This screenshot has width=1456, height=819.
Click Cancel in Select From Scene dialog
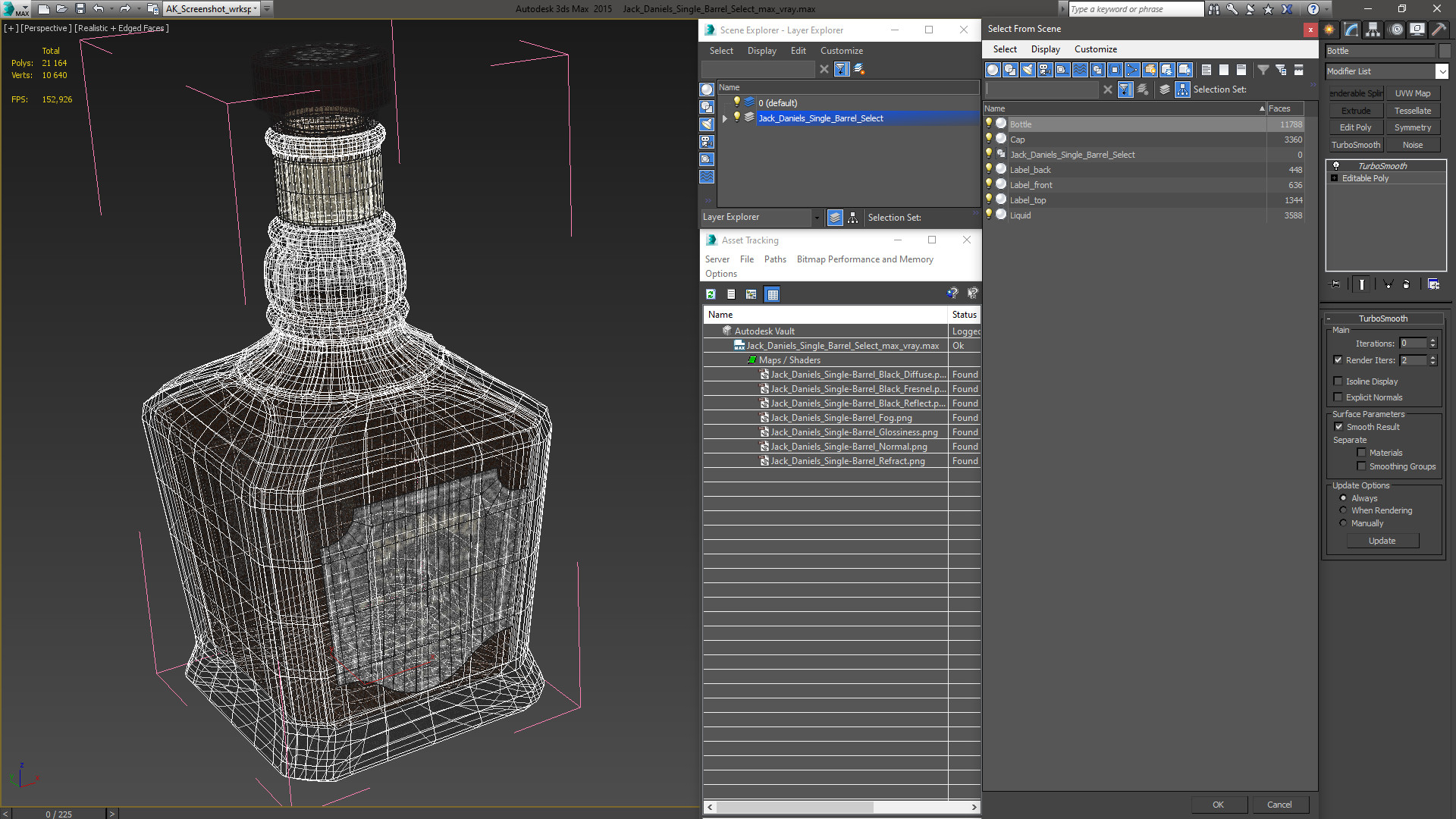point(1279,805)
